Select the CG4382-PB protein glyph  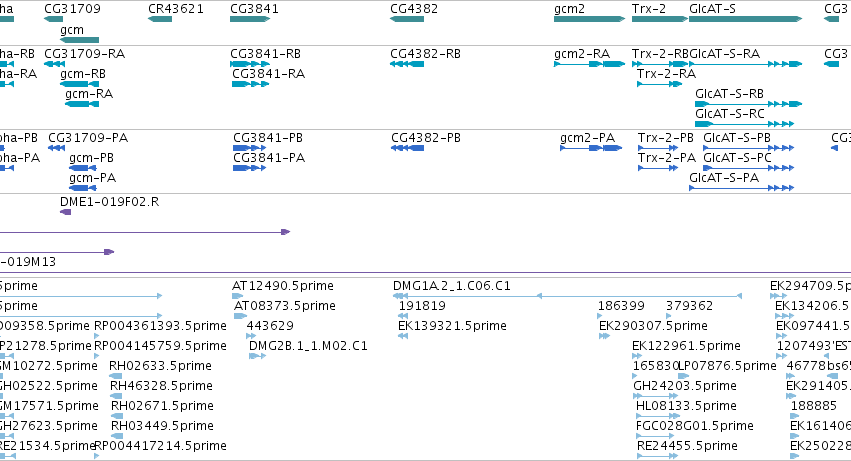pos(408,148)
